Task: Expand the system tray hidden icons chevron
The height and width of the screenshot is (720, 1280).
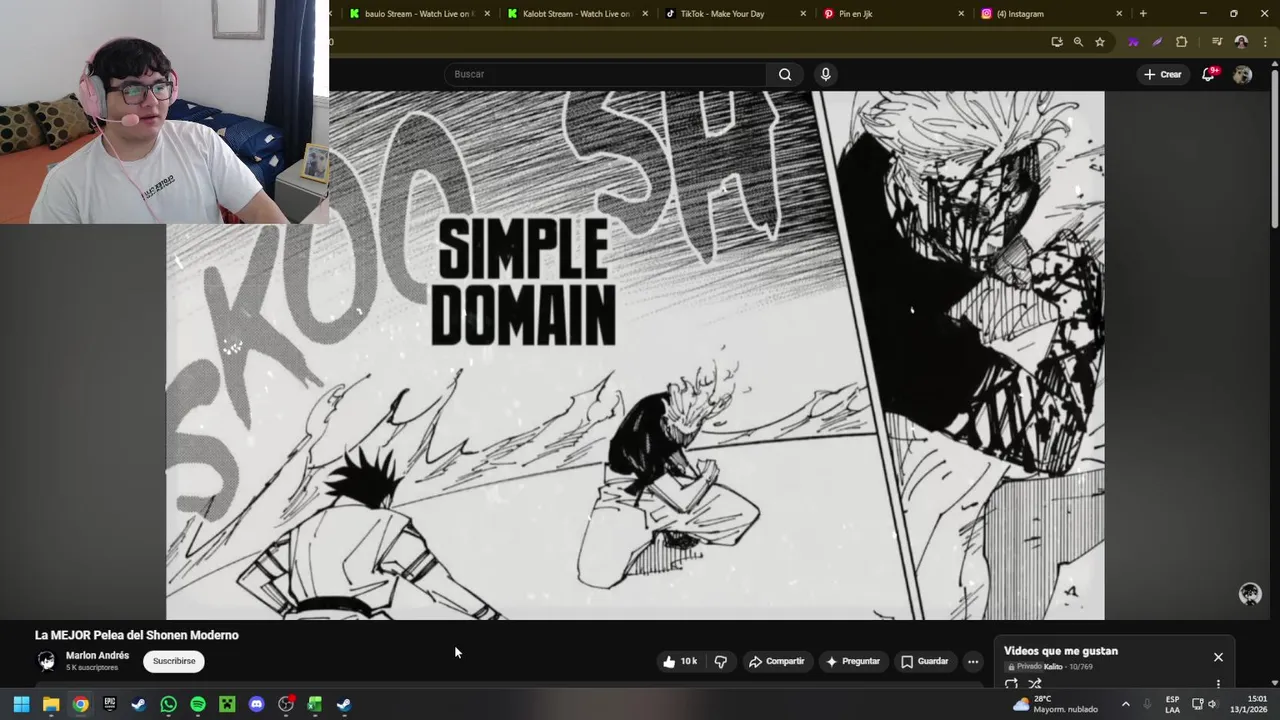Action: (x=1125, y=705)
